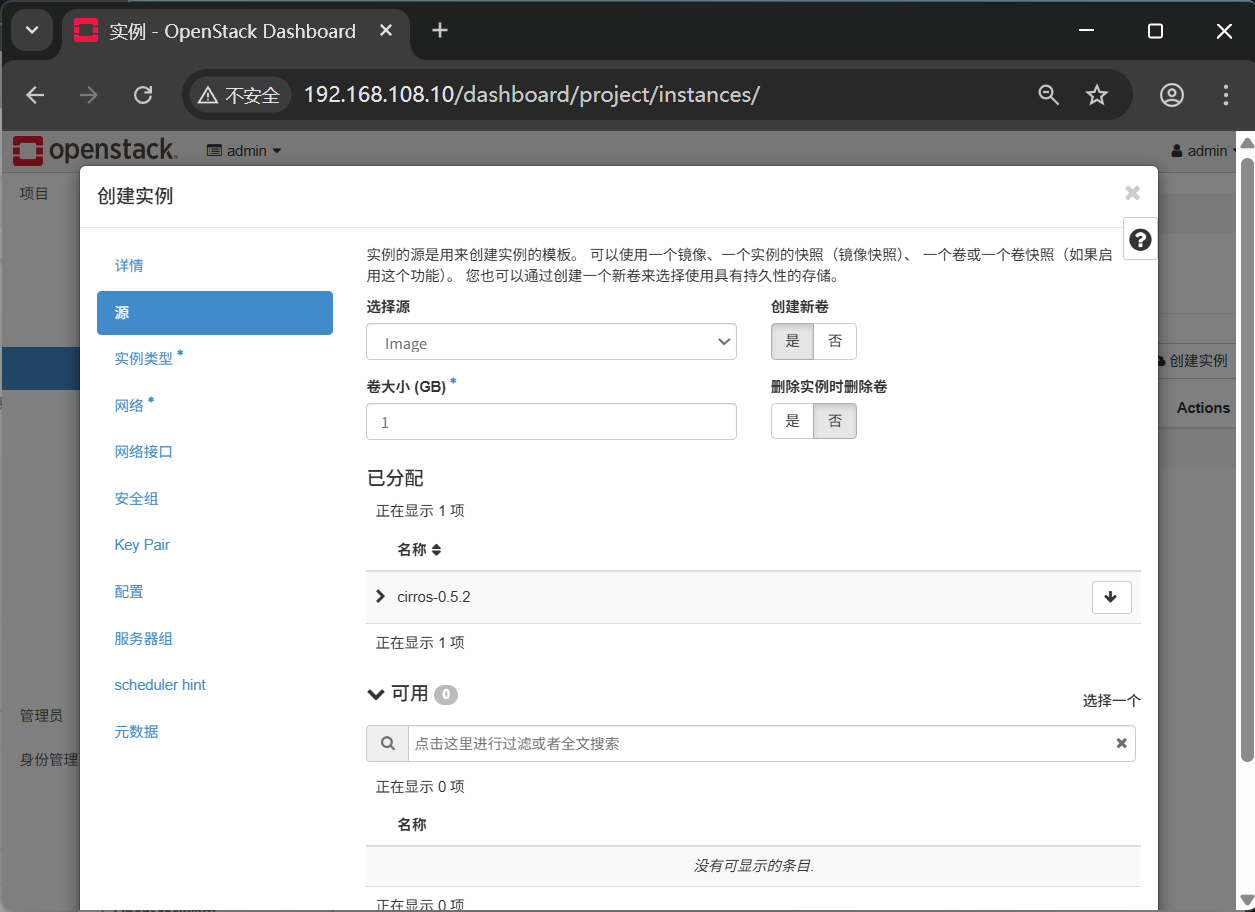Expand the 身份管理 sidebar menu
Screen dimensions: 1255x912
coord(48,760)
